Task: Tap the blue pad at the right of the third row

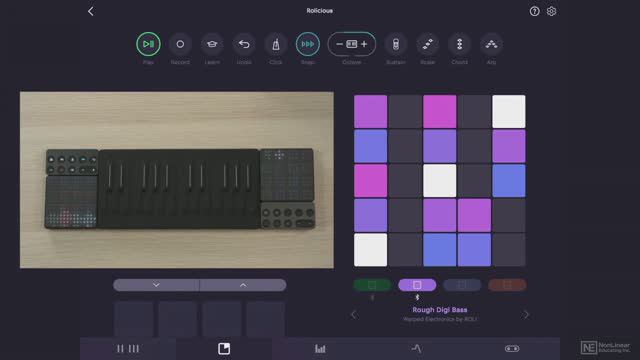Action: coord(509,180)
